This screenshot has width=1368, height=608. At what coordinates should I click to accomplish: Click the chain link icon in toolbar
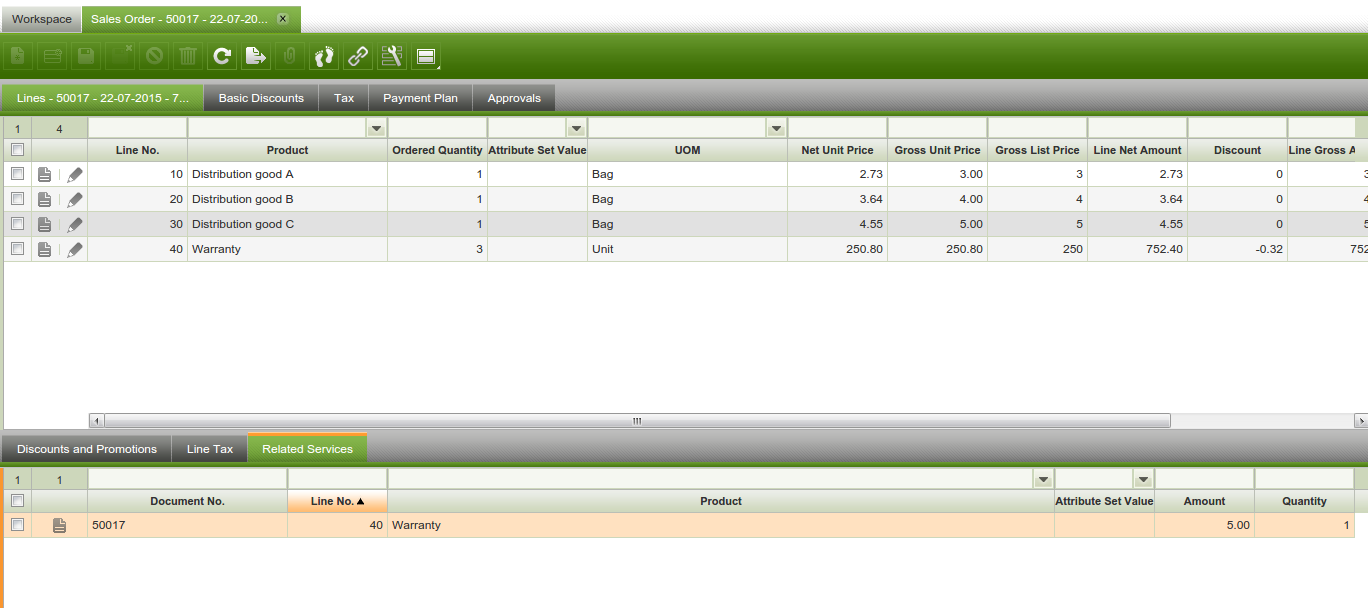click(x=357, y=57)
